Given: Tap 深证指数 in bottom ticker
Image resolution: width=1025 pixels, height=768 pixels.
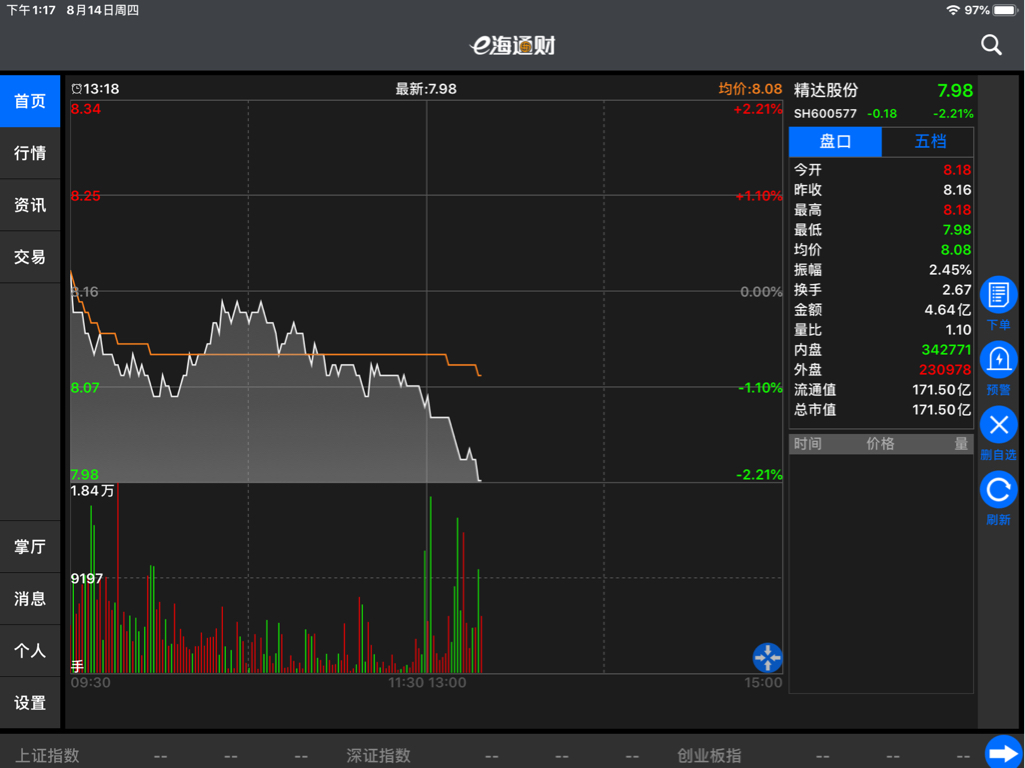Looking at the screenshot, I should (378, 756).
